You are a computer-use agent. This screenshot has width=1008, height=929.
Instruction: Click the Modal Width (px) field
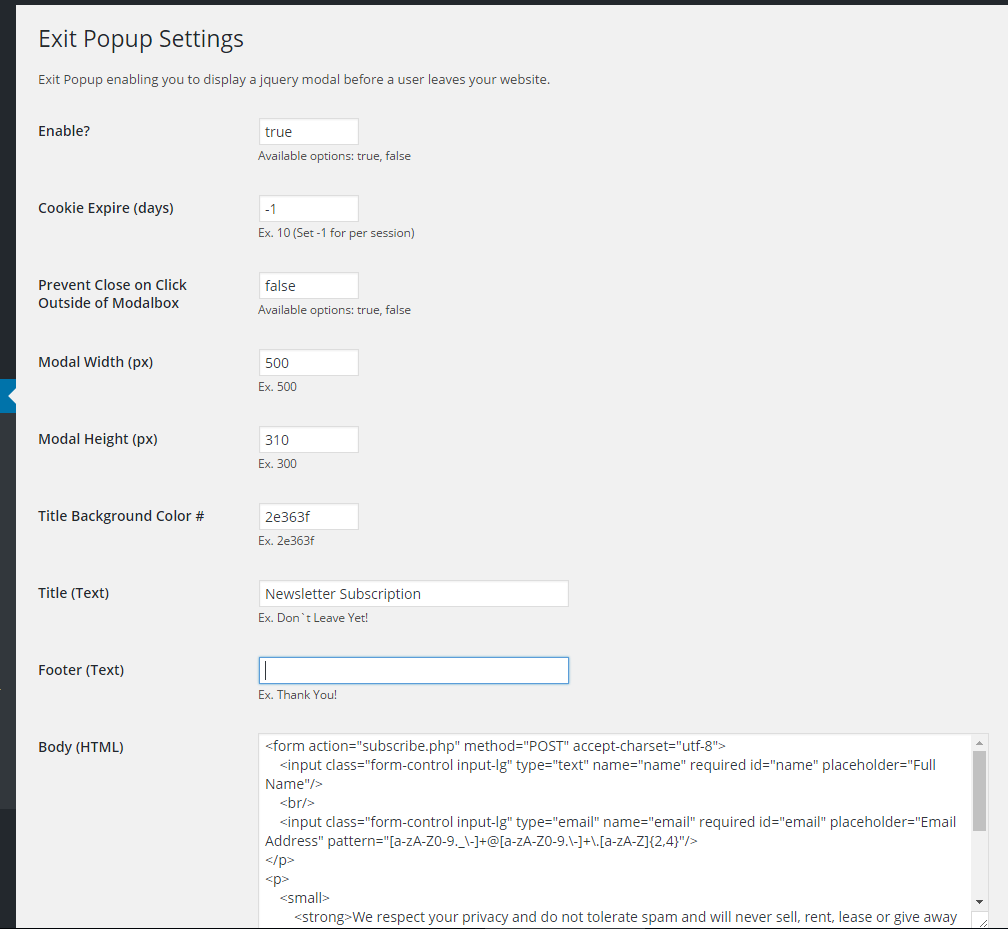point(308,363)
